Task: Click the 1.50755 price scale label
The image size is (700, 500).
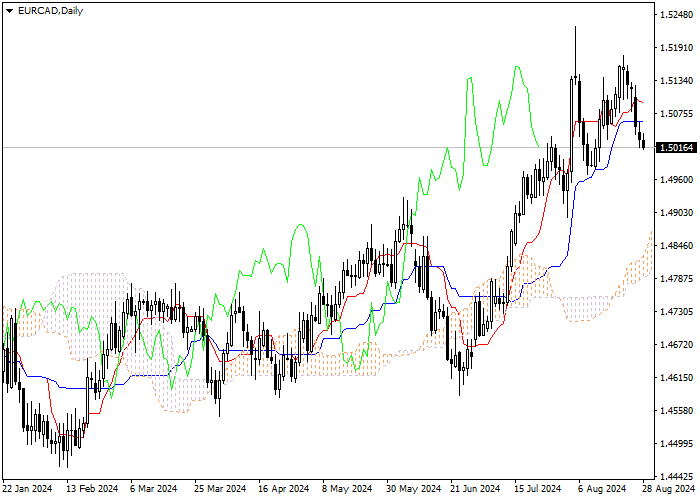Action: [x=676, y=113]
